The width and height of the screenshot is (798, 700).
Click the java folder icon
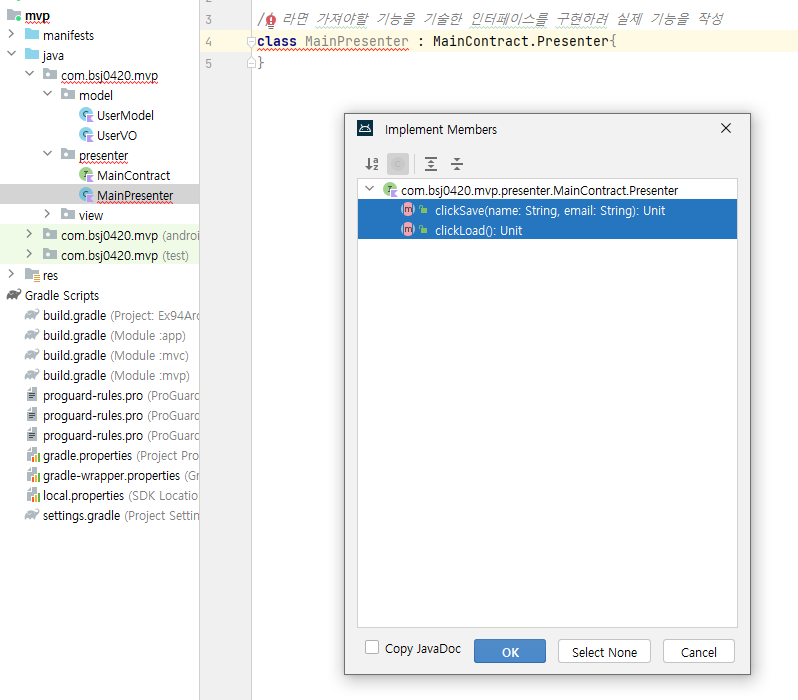(x=32, y=54)
